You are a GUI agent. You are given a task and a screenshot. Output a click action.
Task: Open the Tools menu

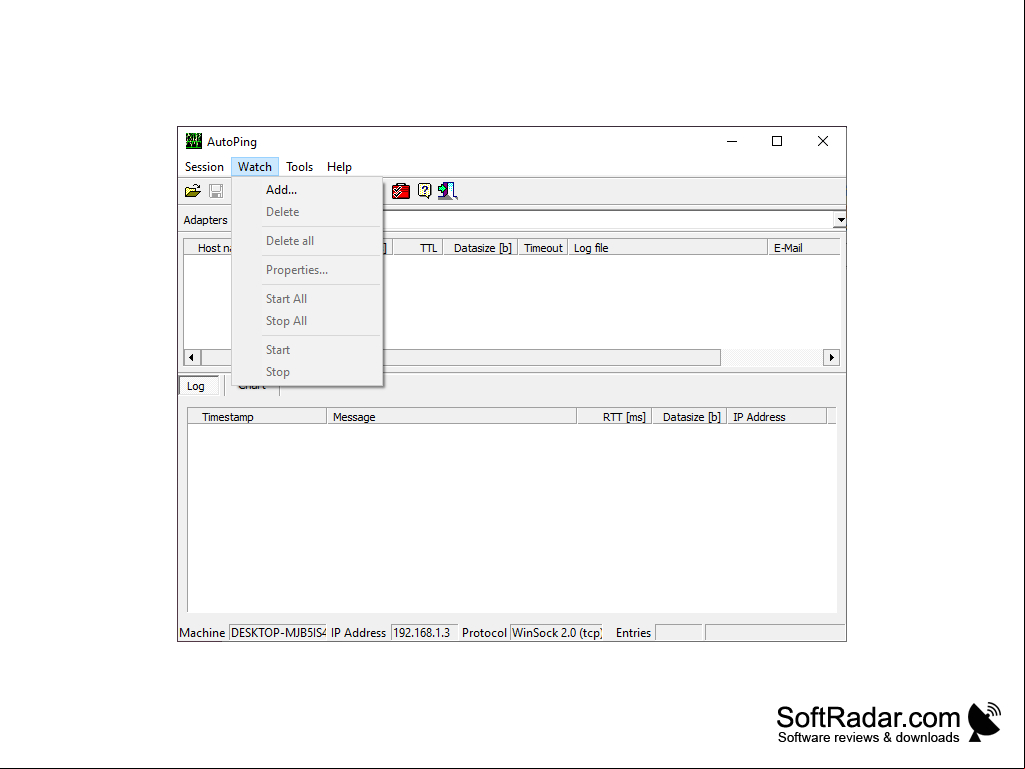[299, 167]
